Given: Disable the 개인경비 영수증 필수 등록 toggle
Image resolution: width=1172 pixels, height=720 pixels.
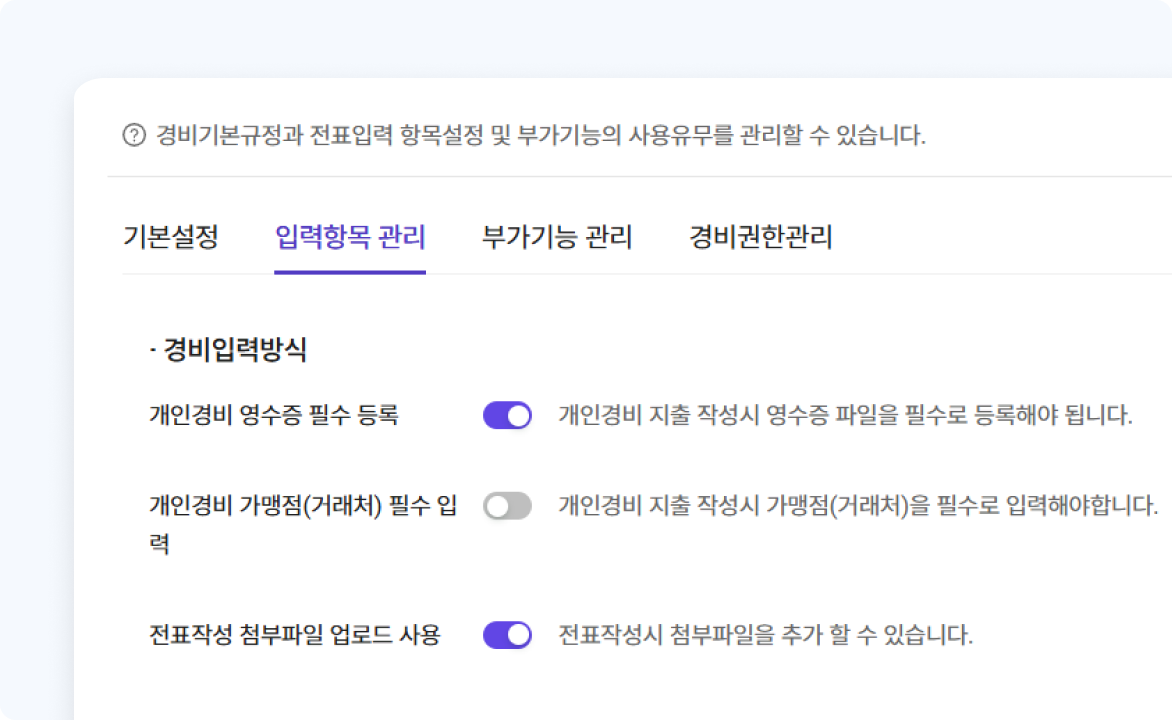Looking at the screenshot, I should pos(507,415).
